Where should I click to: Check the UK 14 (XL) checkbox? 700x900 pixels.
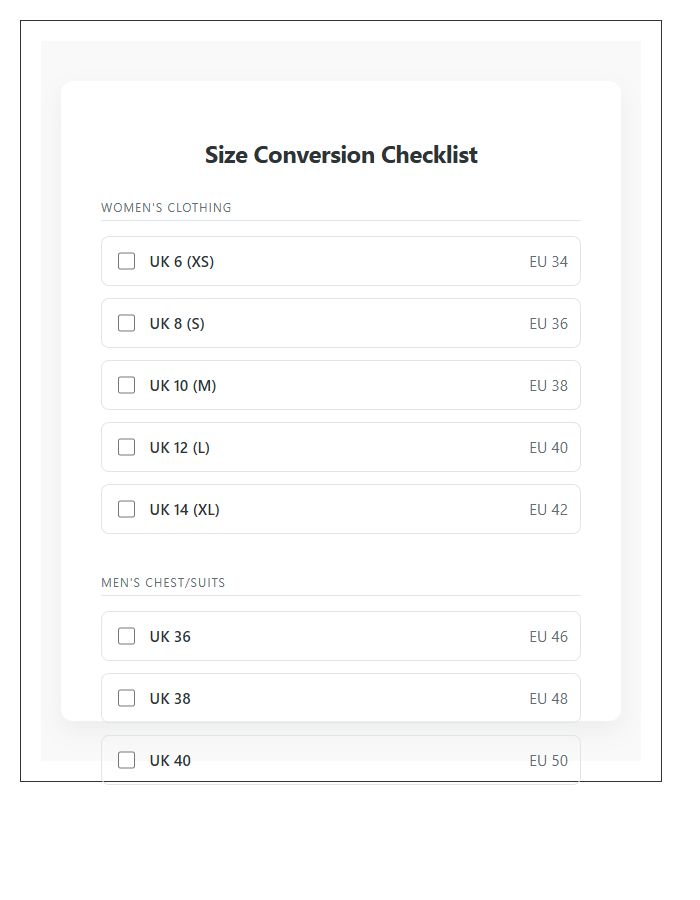(126, 509)
